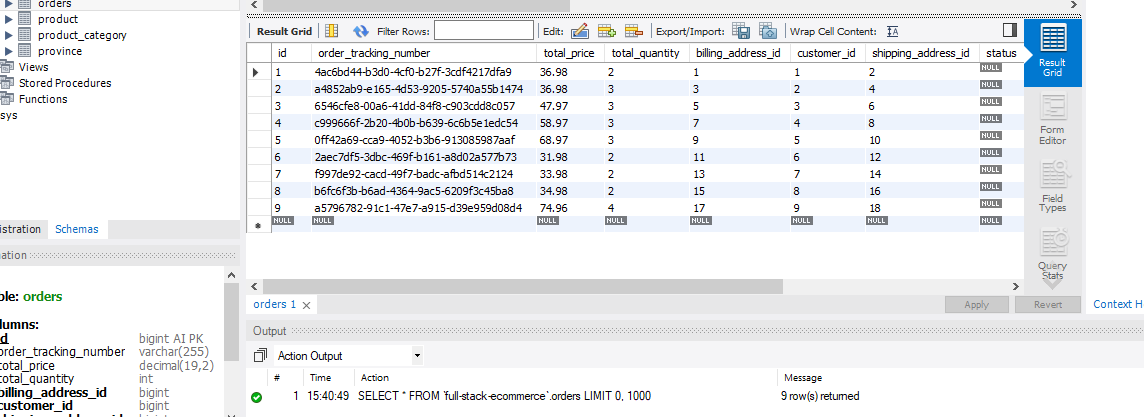Click the refresh result set icon

pos(361,31)
